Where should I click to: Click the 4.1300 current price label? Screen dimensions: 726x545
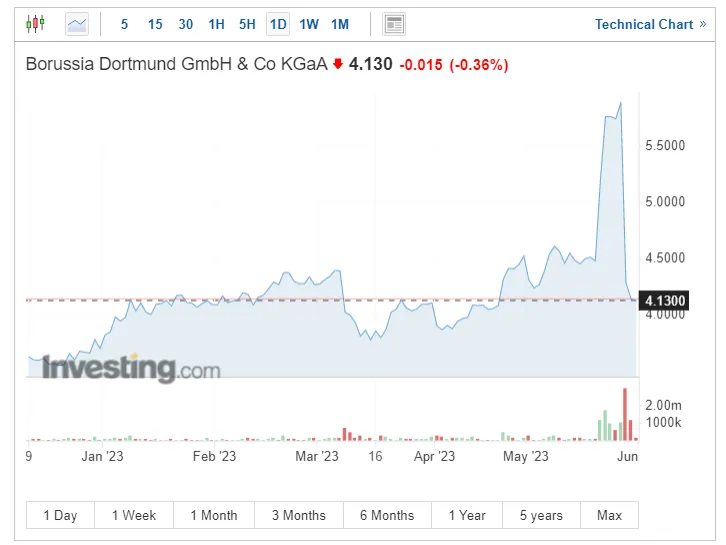pyautogui.click(x=664, y=301)
